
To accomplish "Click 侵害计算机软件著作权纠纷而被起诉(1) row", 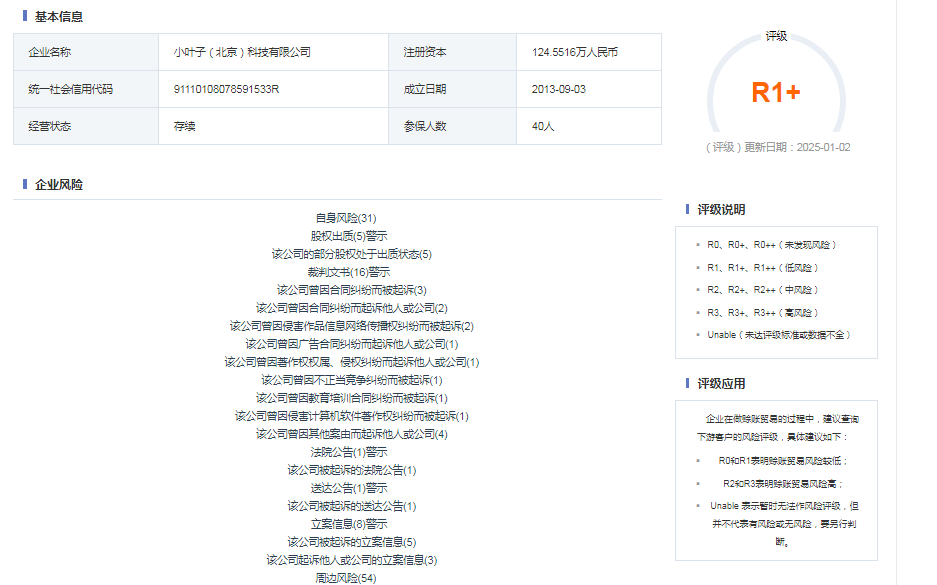I will (351, 415).
